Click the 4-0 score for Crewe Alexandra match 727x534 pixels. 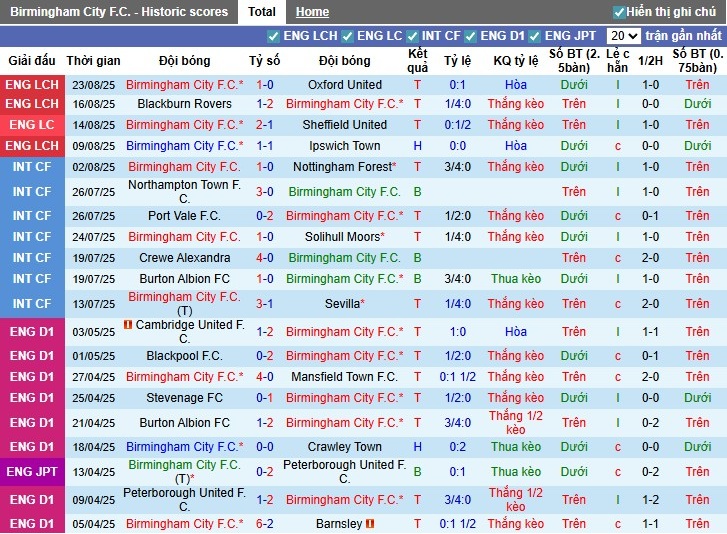[x=265, y=258]
